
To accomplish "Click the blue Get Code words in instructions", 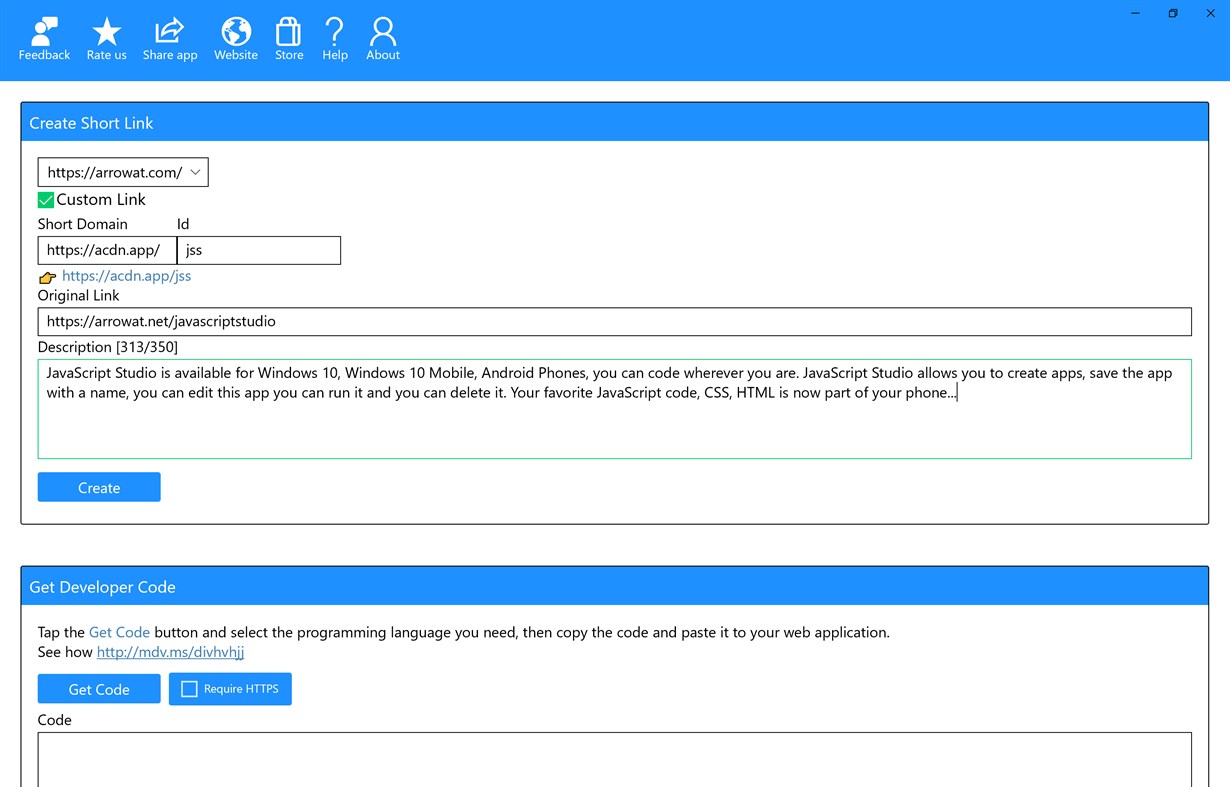I will click(119, 632).
